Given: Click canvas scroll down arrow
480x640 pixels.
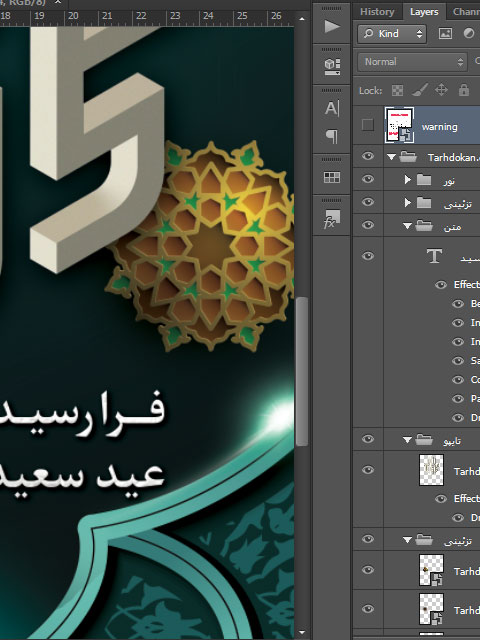Looking at the screenshot, I should pos(302,633).
